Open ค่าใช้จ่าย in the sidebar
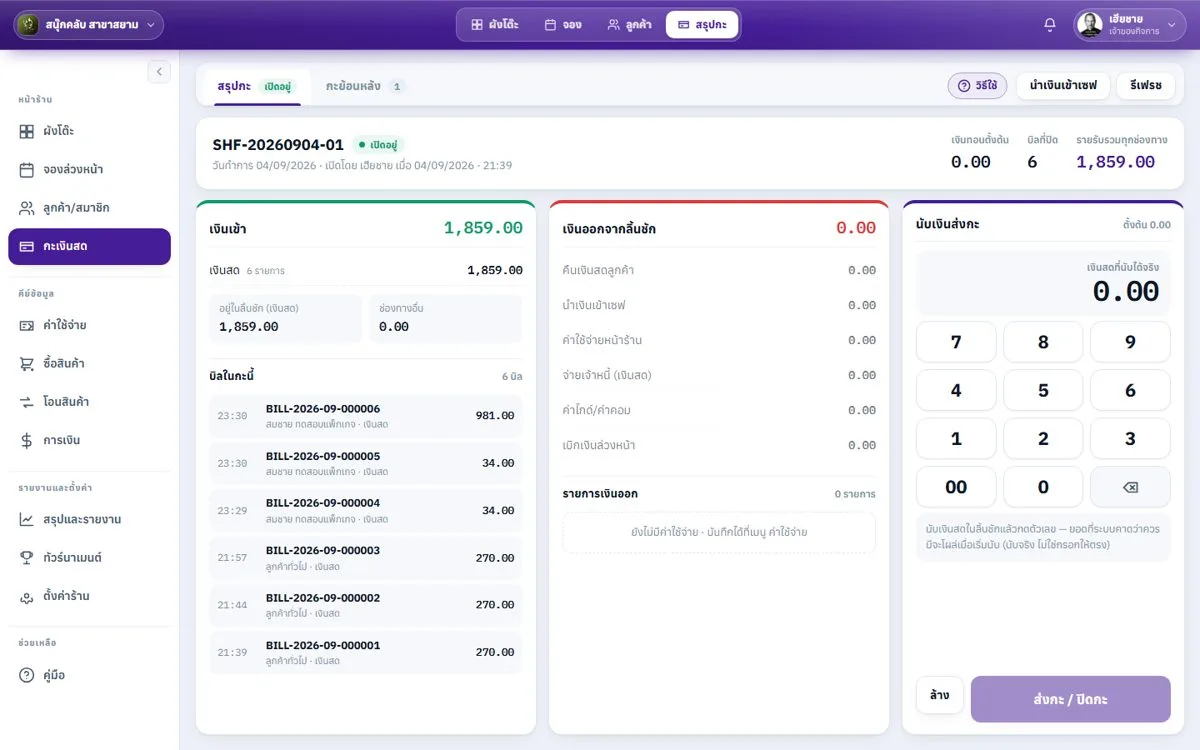Screen dimensions: 1200x750 tap(89, 325)
